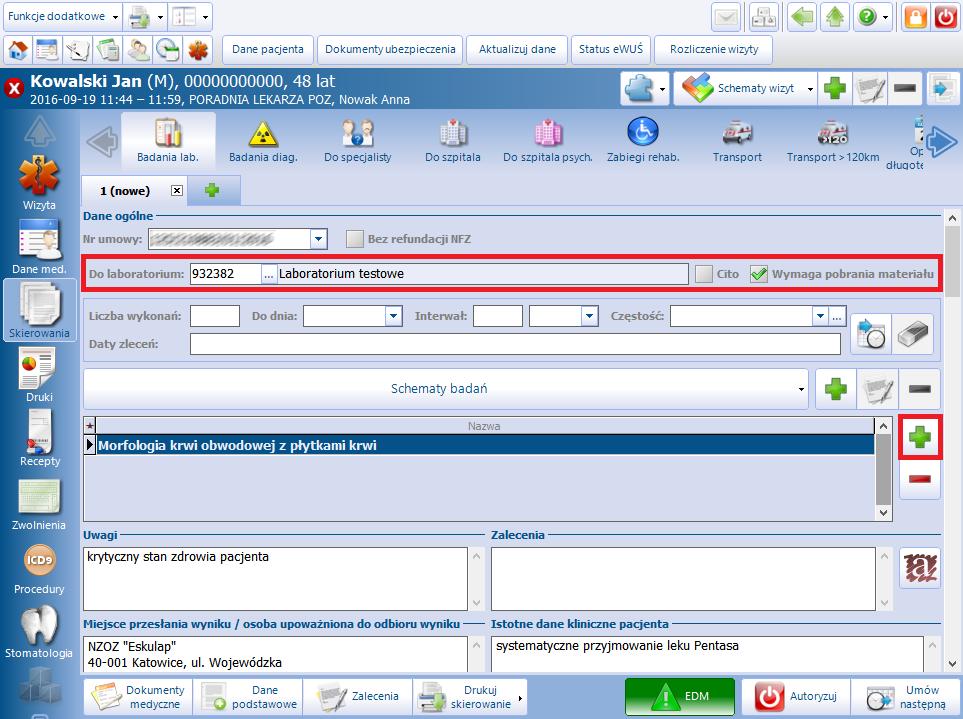Click the Aktualizuj dane button
The height and width of the screenshot is (719, 963).
point(517,49)
